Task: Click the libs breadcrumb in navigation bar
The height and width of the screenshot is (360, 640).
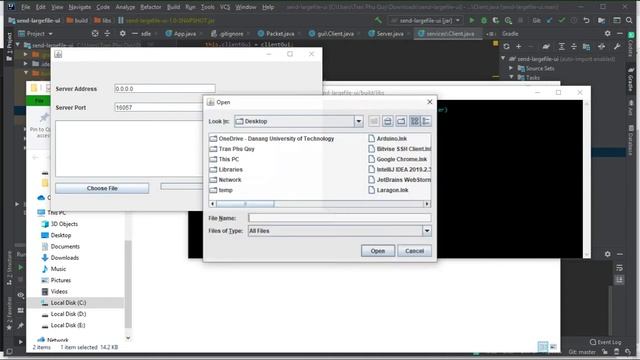Action: click(x=103, y=20)
